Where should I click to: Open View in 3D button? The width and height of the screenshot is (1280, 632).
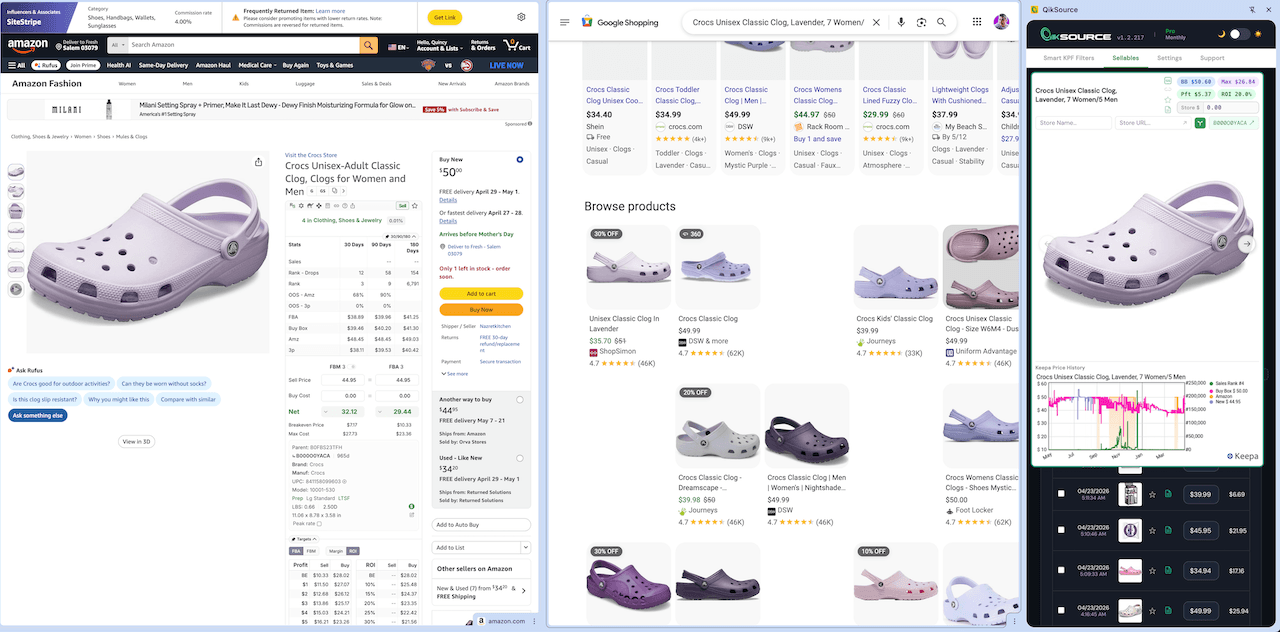[x=136, y=441]
